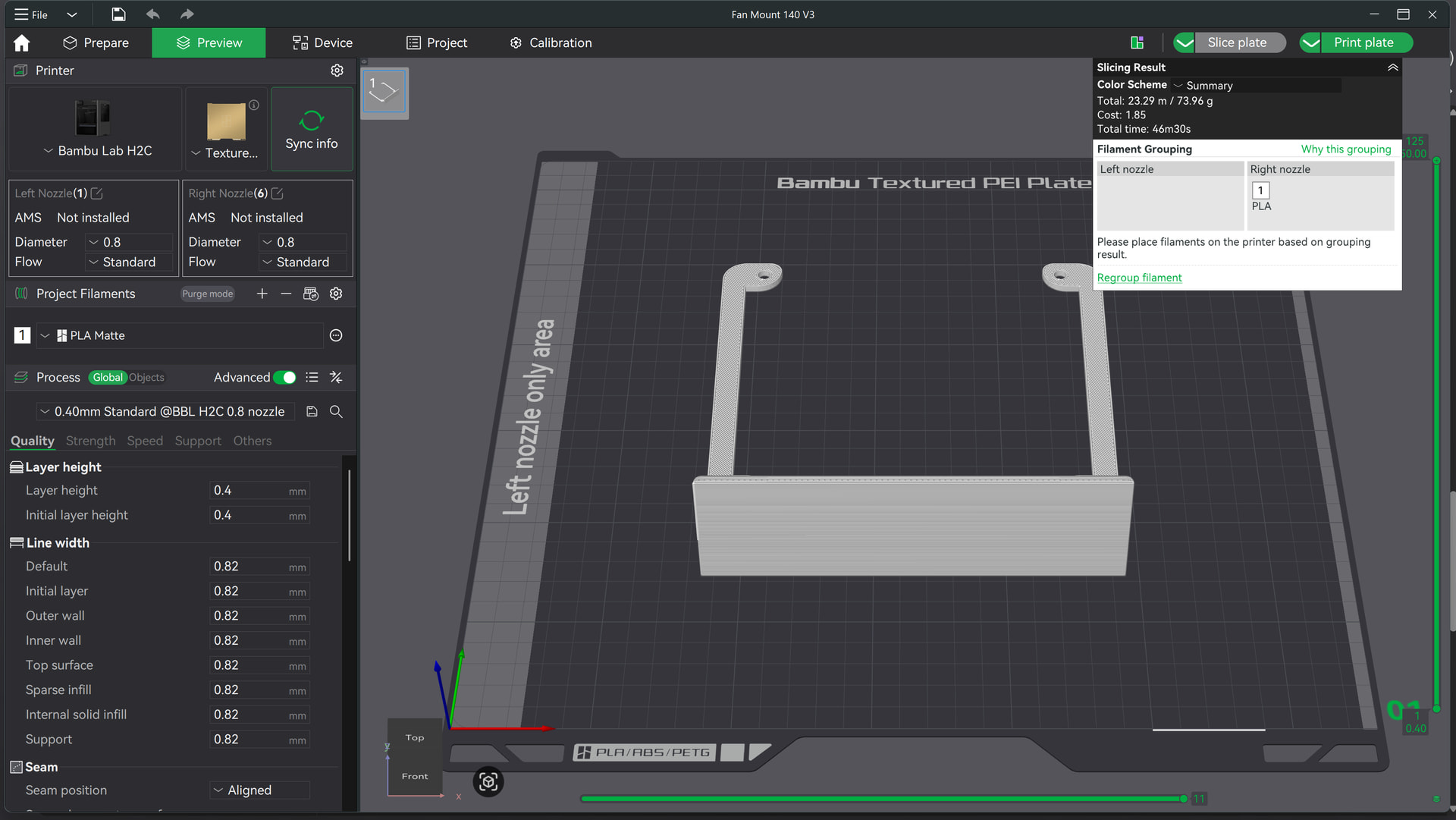The image size is (1456, 820).
Task: Switch to Device tab
Action: click(x=322, y=43)
